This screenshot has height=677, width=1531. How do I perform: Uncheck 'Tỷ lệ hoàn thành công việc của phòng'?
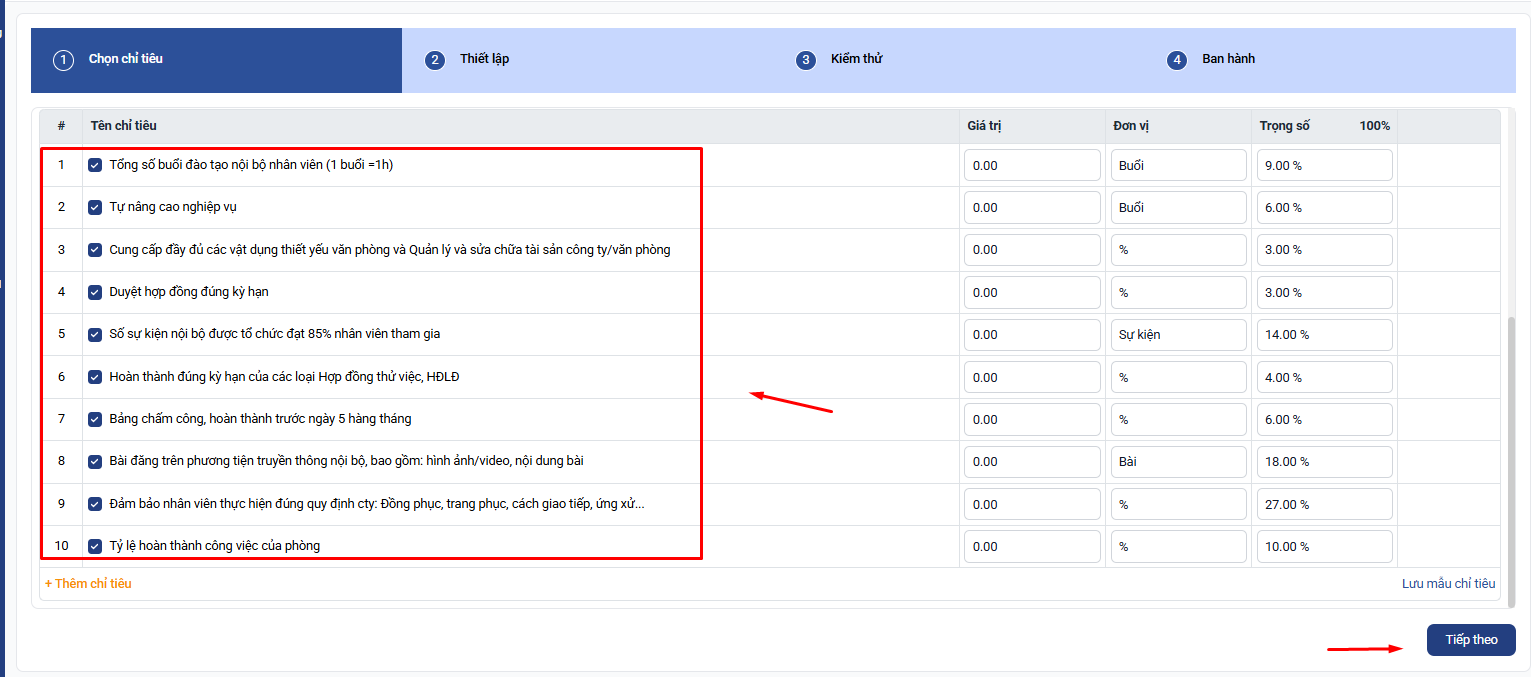click(95, 546)
